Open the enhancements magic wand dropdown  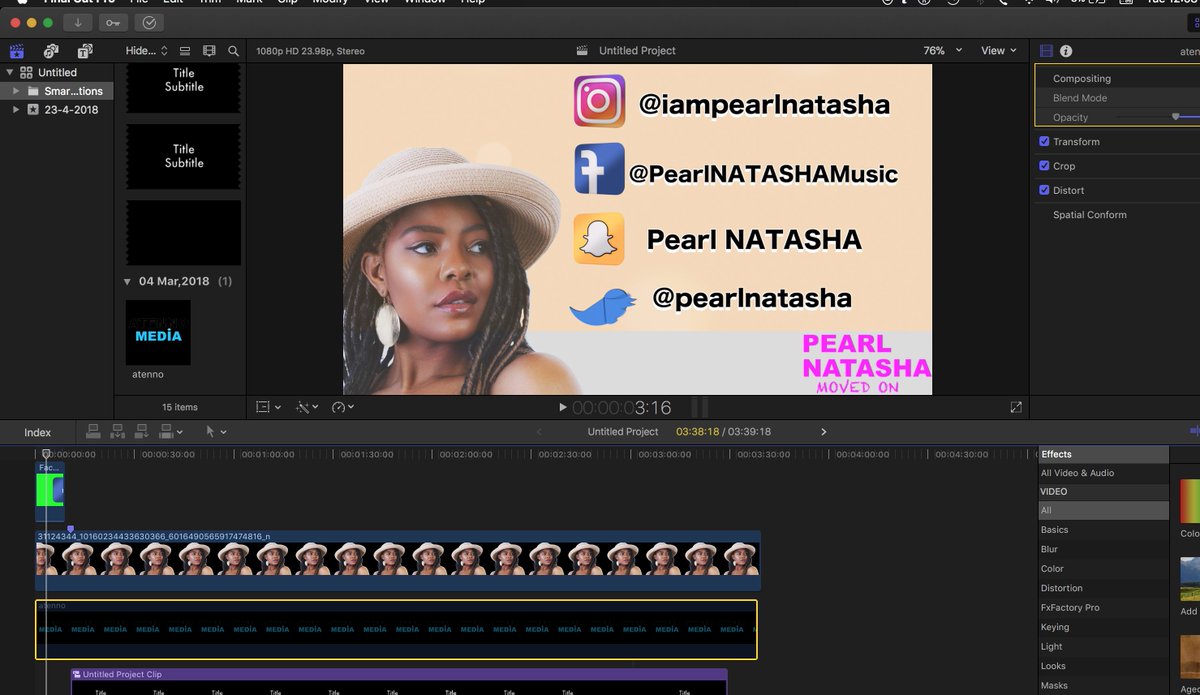pos(307,407)
